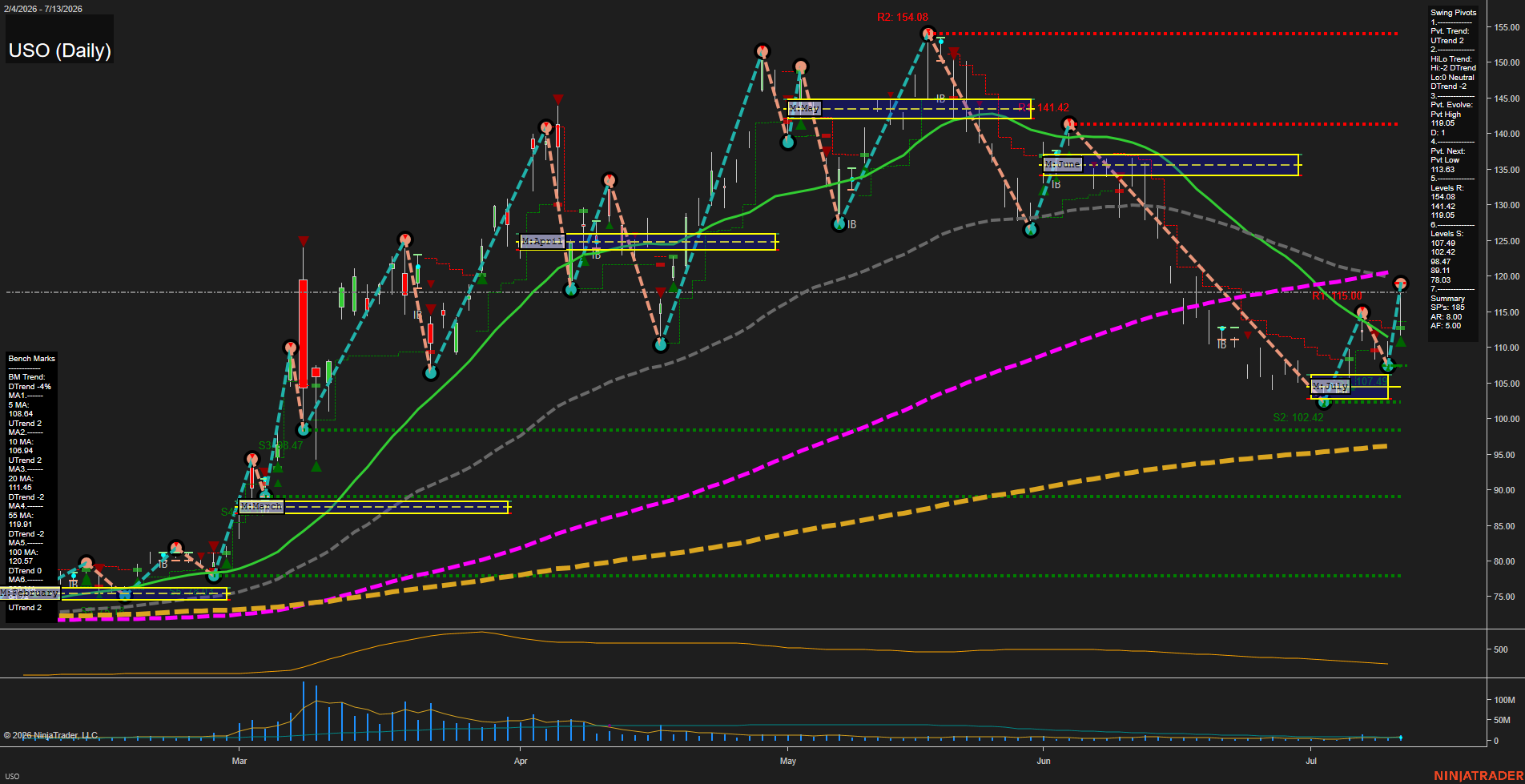Image resolution: width=1525 pixels, height=784 pixels.
Task: Click the HiLo Trend: entry in Swing Pivots
Action: [1451, 59]
